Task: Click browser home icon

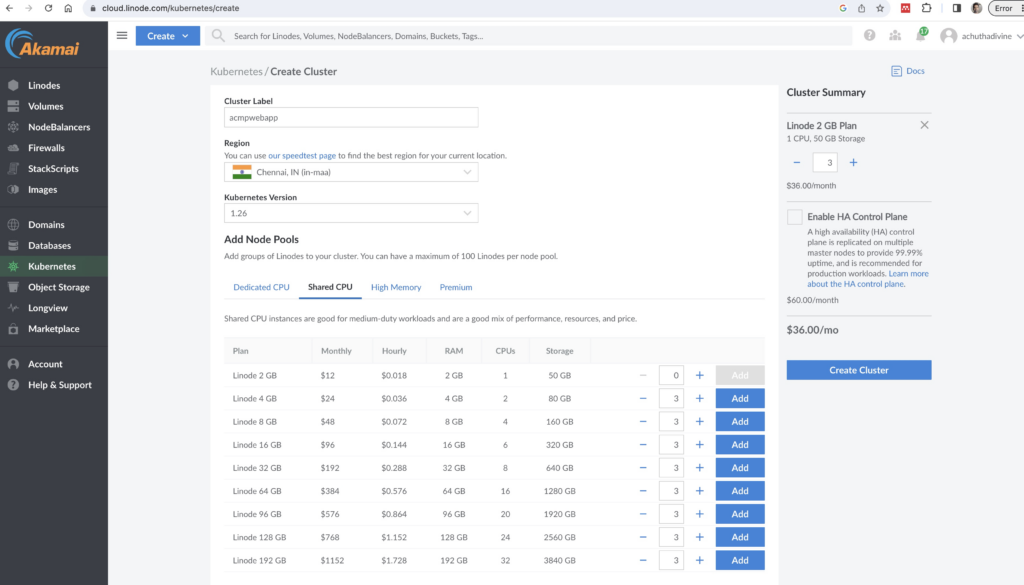Action: coord(68,8)
